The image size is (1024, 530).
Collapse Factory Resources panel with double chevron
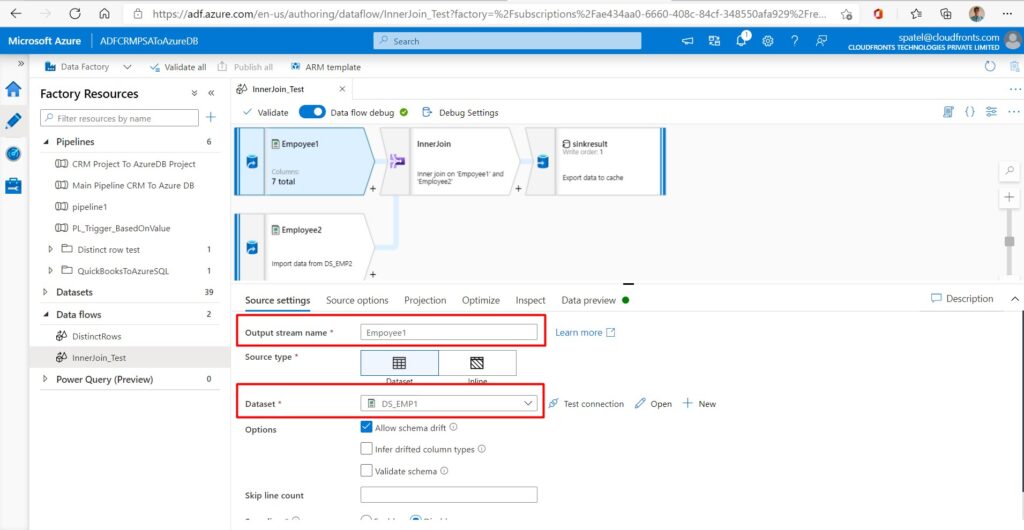(211, 93)
